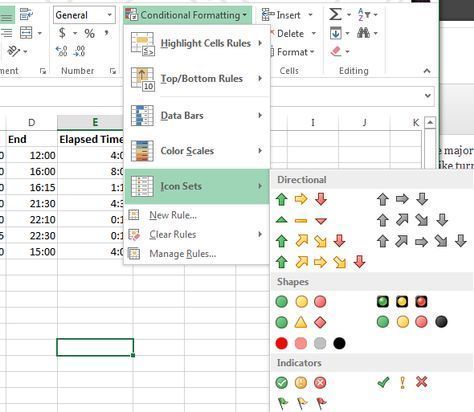The width and height of the screenshot is (474, 412).
Task: Click the Elapsed Time header cell
Action: pyautogui.click(x=91, y=139)
